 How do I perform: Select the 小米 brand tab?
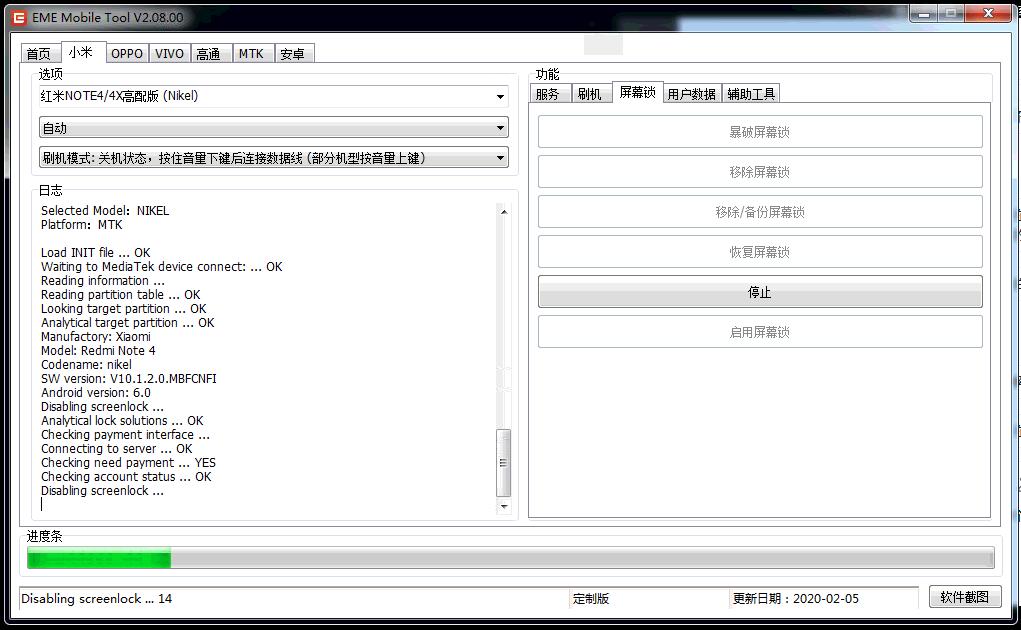pyautogui.click(x=83, y=52)
